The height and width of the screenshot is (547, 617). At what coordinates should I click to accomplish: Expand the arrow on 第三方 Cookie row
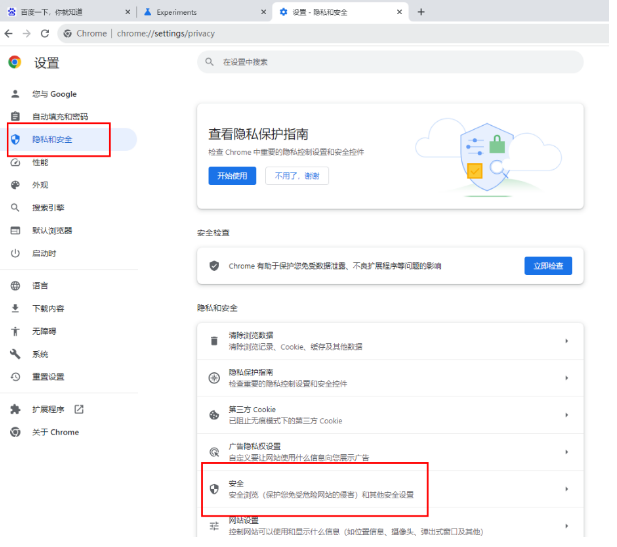pyautogui.click(x=567, y=415)
